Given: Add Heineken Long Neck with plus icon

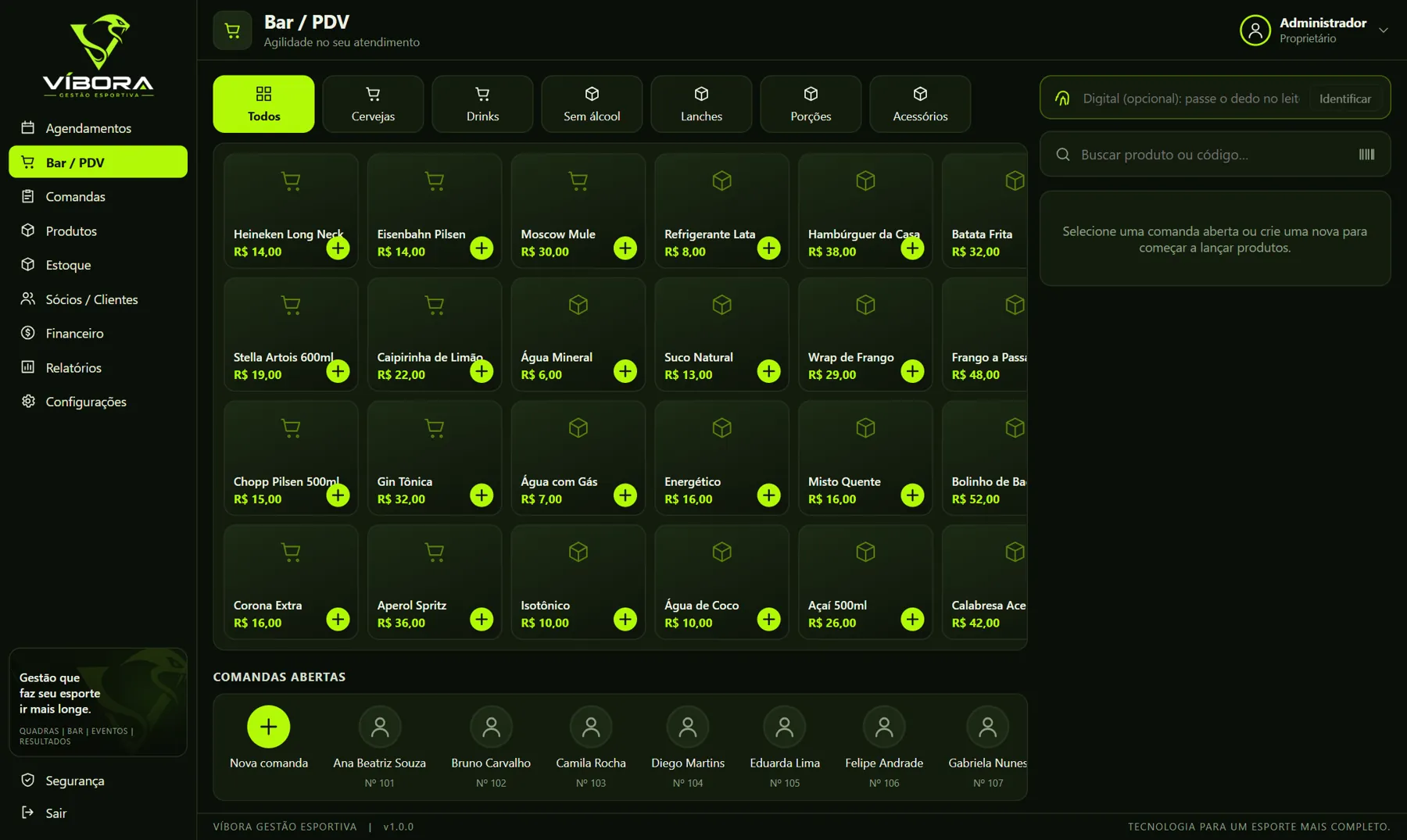Looking at the screenshot, I should click(x=338, y=248).
